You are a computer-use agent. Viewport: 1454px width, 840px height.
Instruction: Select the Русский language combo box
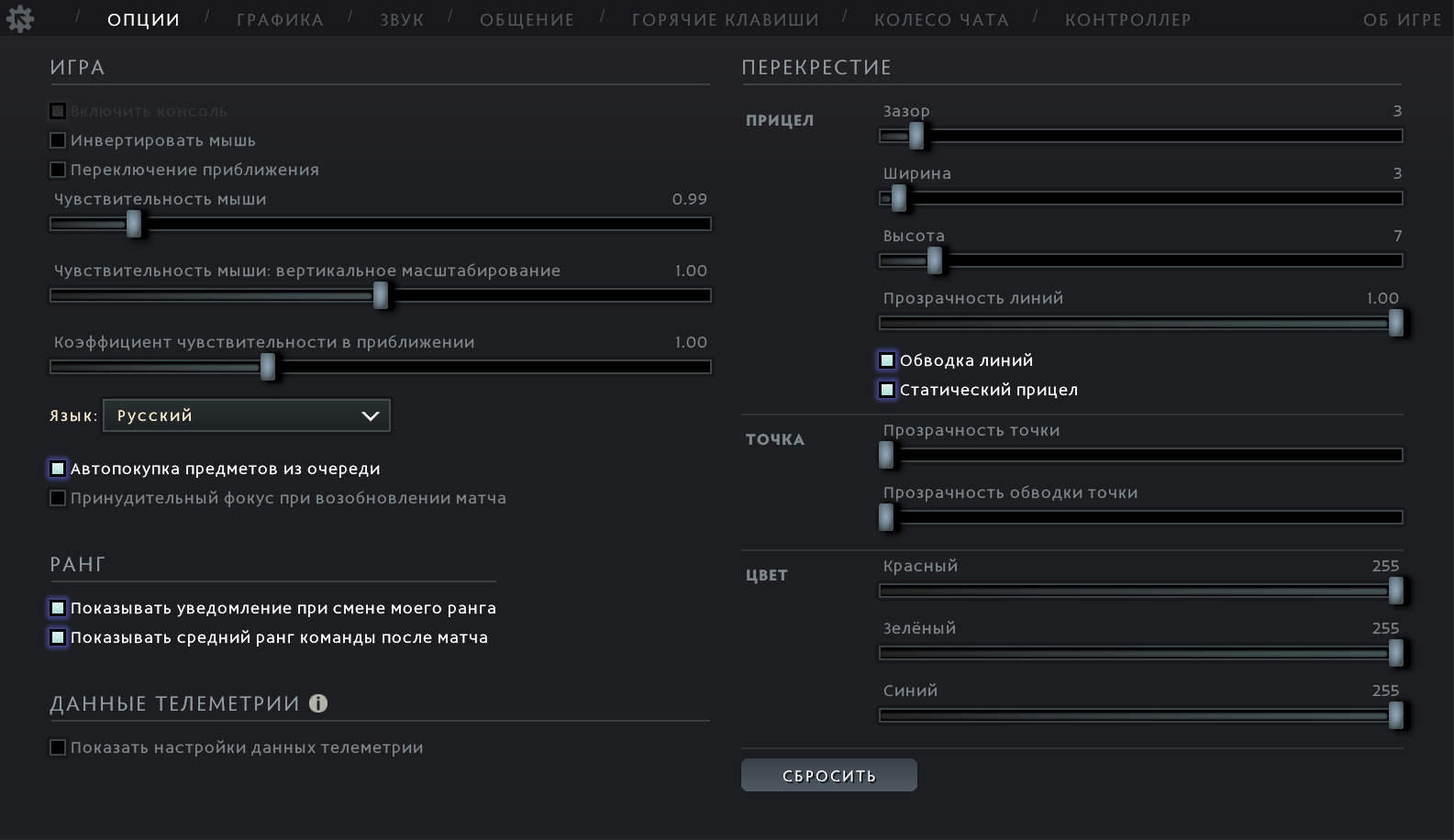[x=247, y=415]
